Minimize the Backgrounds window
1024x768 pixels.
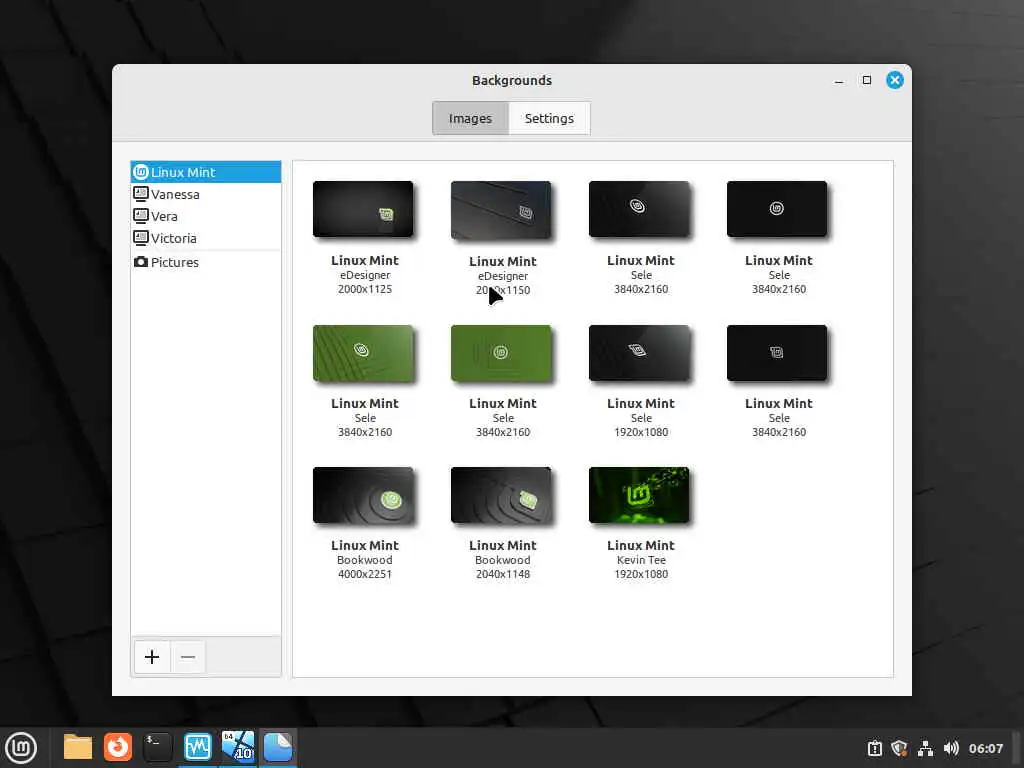coord(839,80)
